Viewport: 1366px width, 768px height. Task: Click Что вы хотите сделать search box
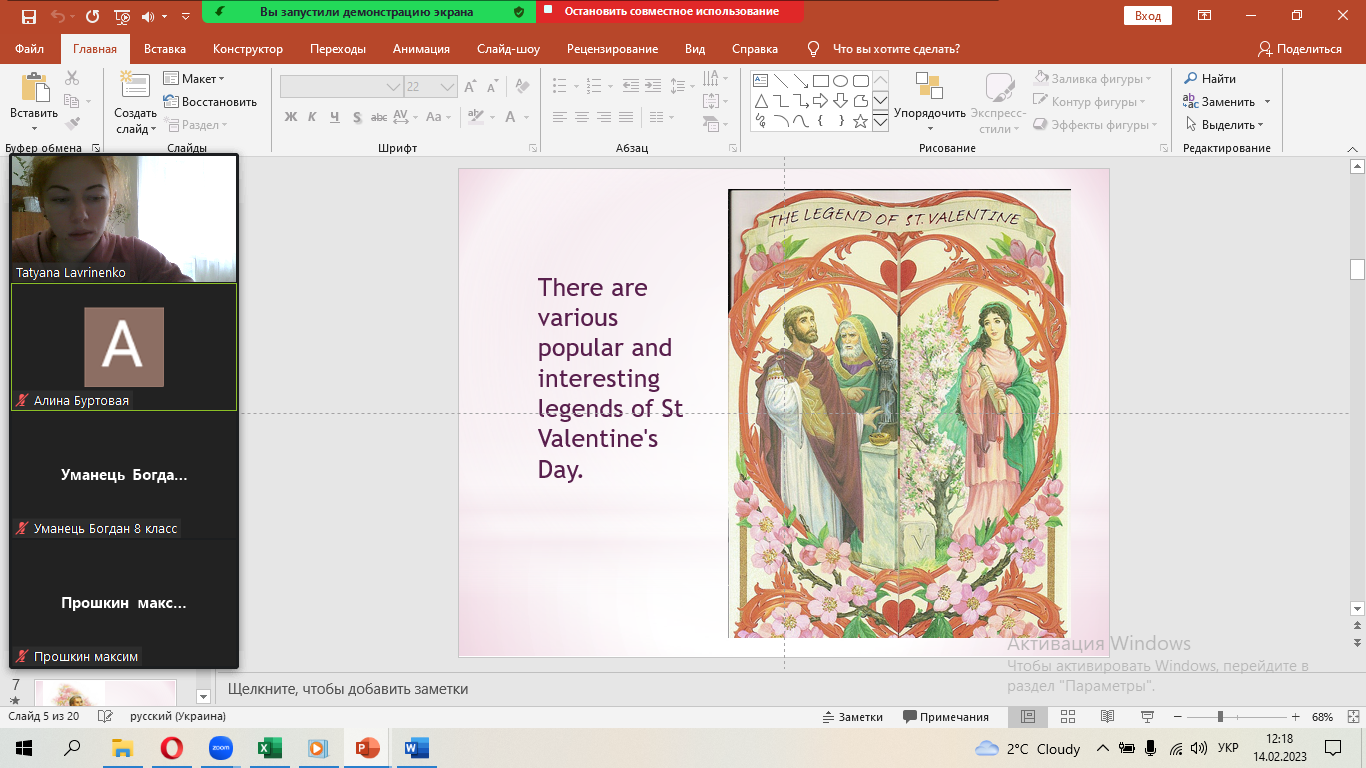click(x=896, y=49)
